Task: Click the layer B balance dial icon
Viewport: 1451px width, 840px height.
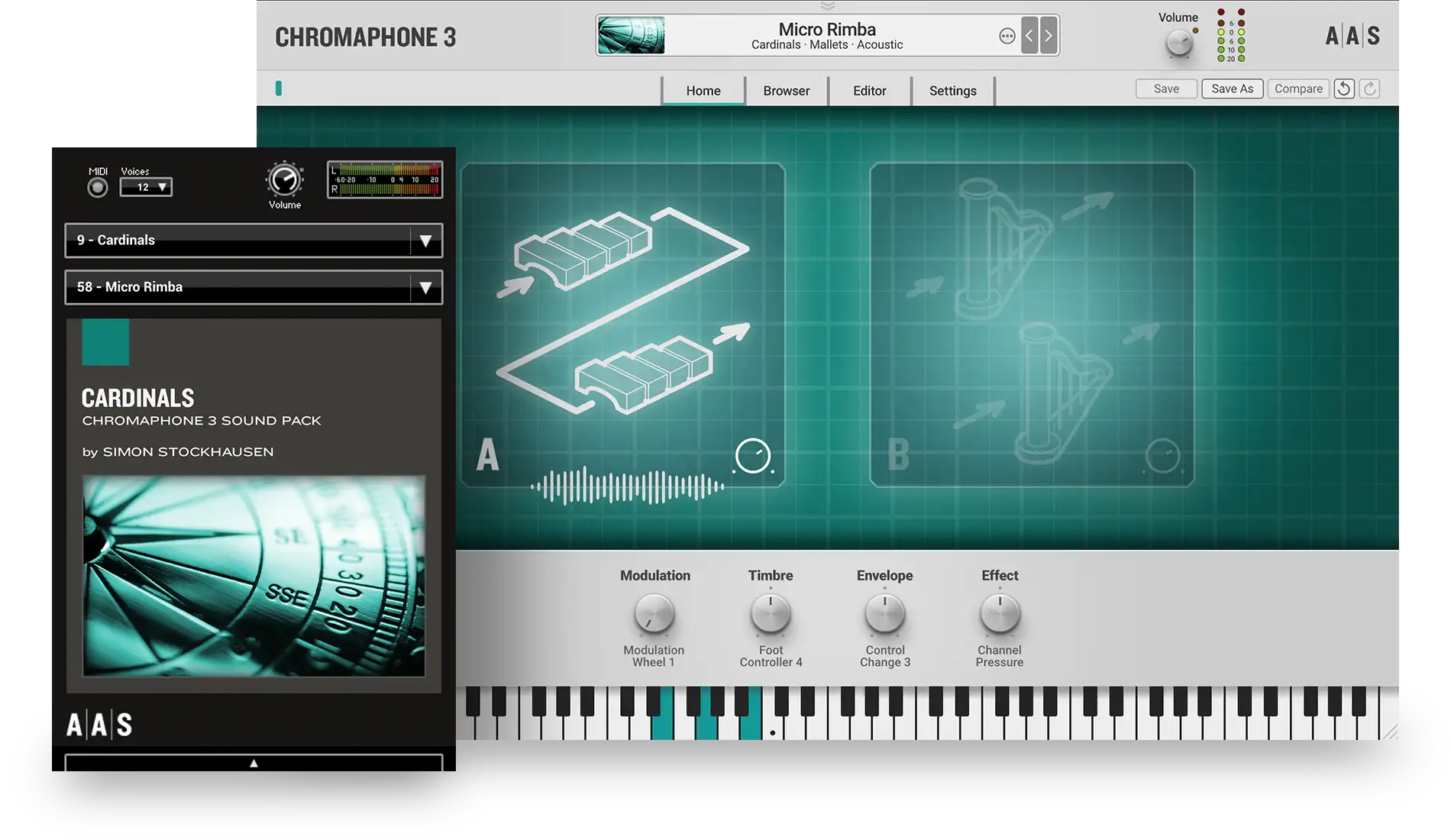Action: click(x=1162, y=457)
